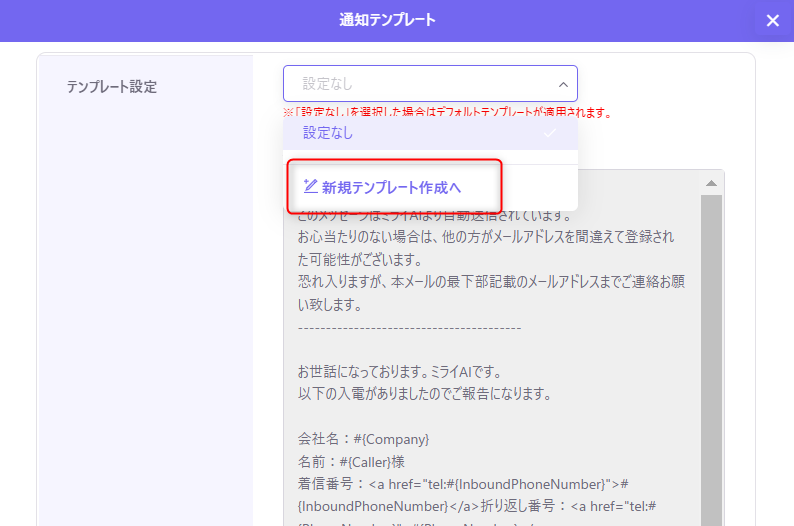Image resolution: width=794 pixels, height=526 pixels.
Task: Click the 通知テンプレート header title
Action: click(387, 20)
